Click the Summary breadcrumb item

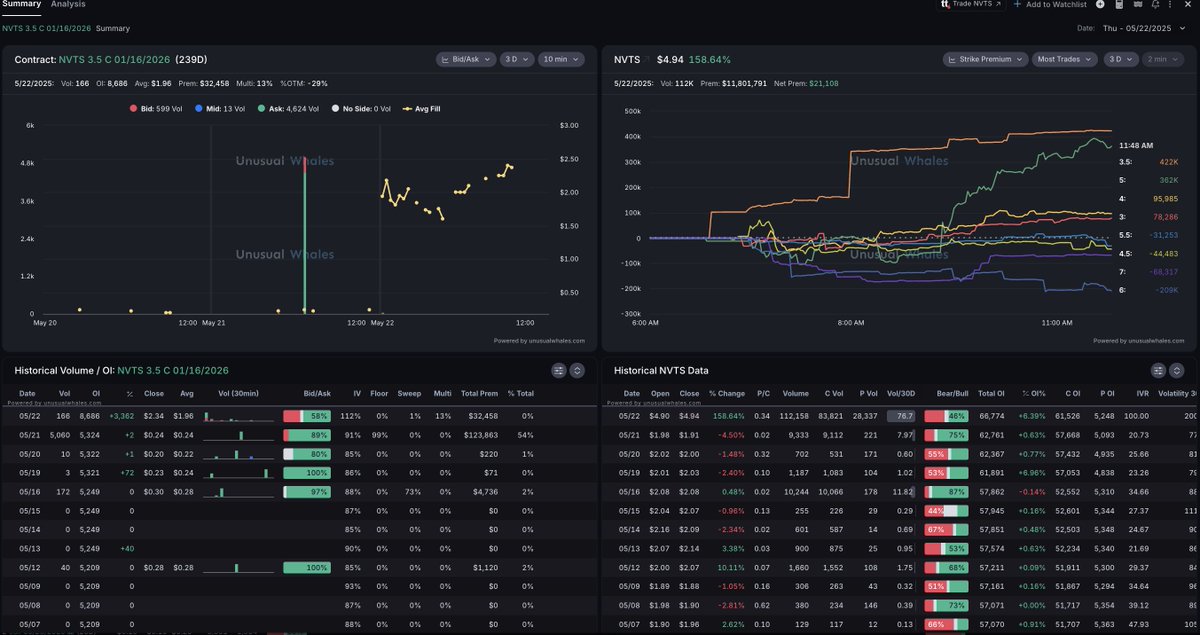coord(113,28)
